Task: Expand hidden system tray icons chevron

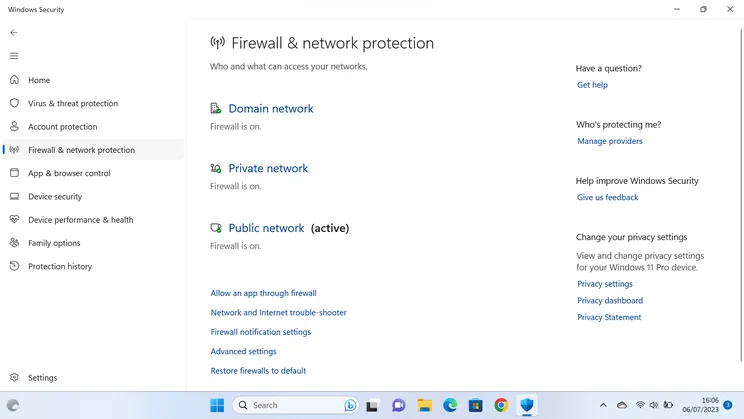Action: click(603, 405)
